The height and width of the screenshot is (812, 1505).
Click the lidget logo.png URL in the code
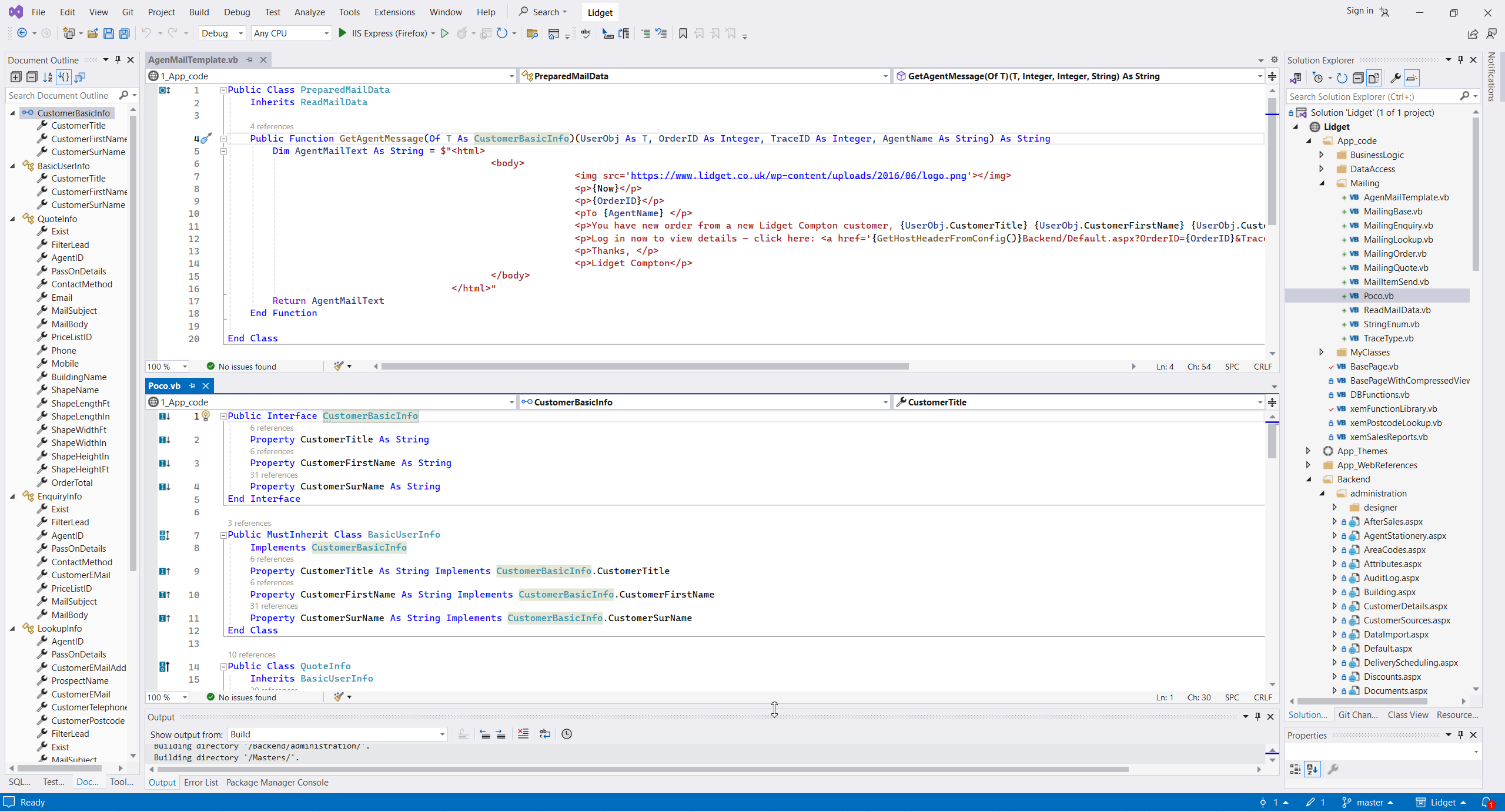(798, 176)
